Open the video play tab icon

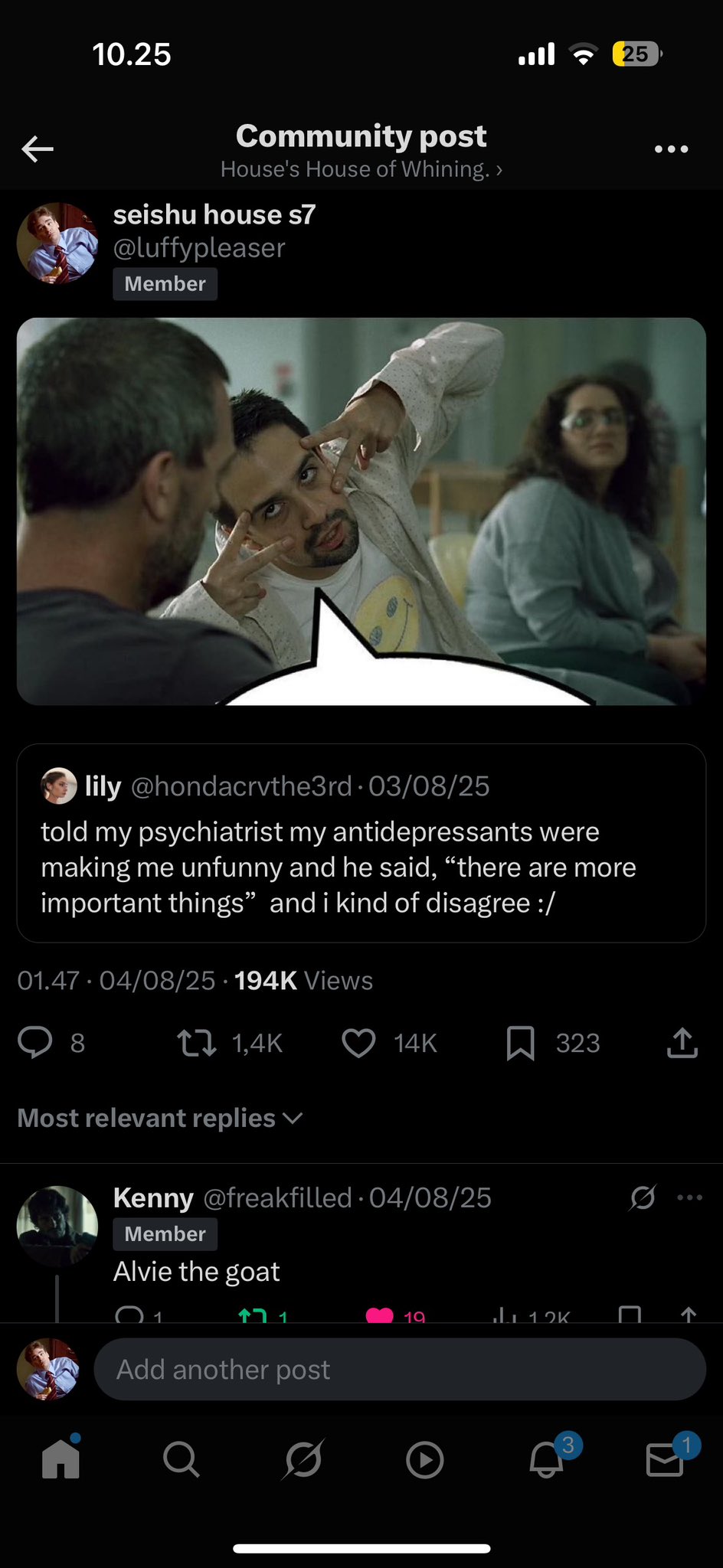(x=424, y=1459)
